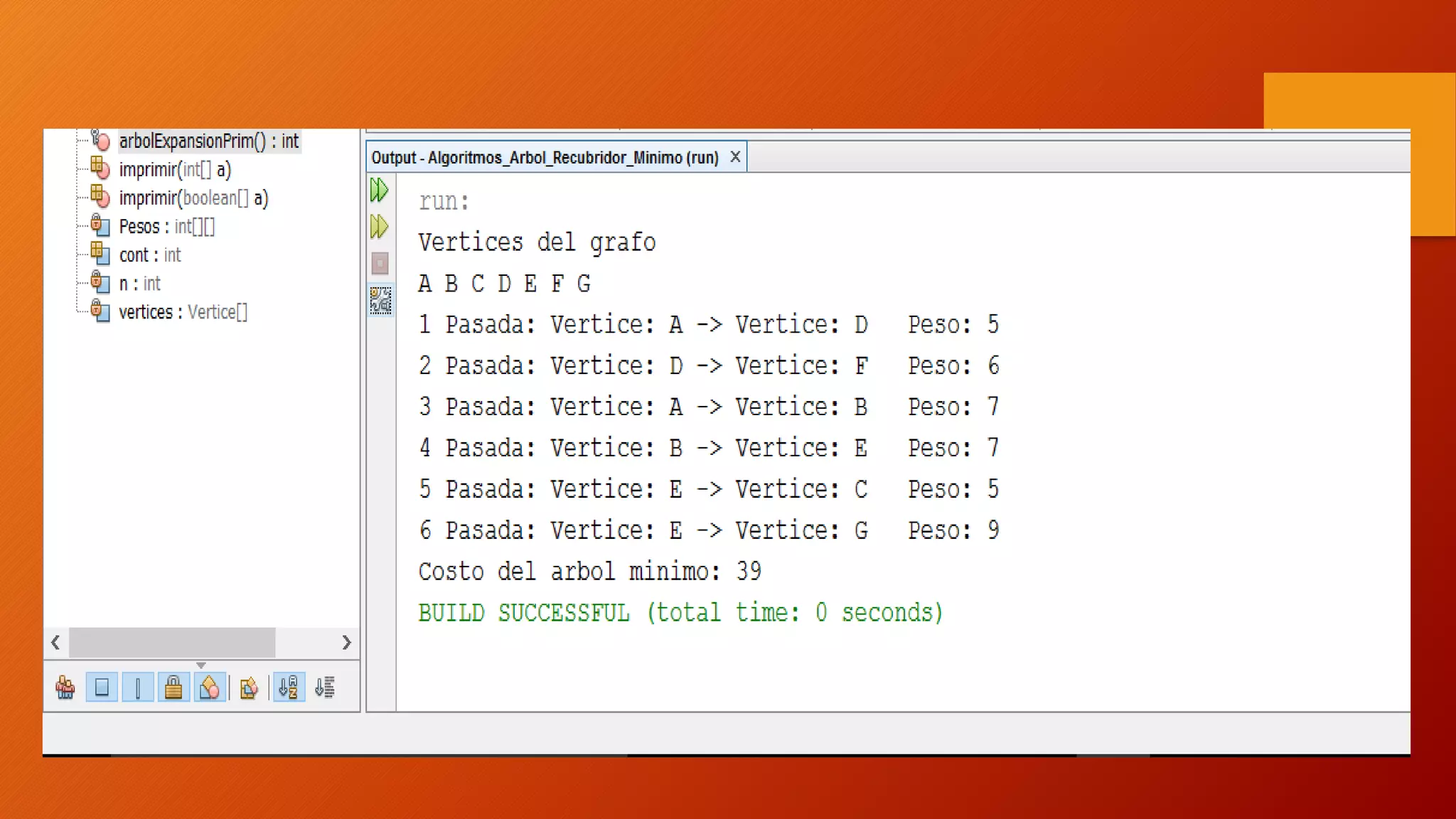Select the Output Algoritmos_Arbol_Recubridor_Minimo tab
Viewport: 1456px width, 819px height.
point(545,158)
